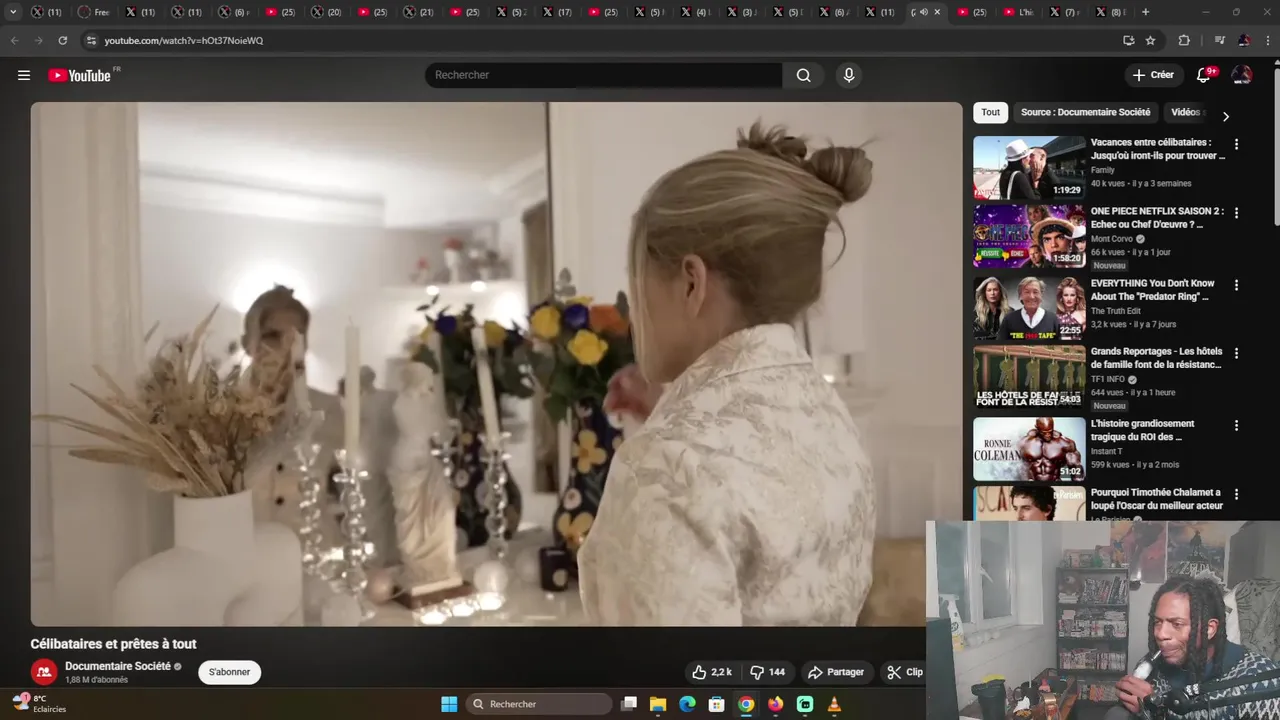Open Task View on the taskbar

pyautogui.click(x=629, y=704)
